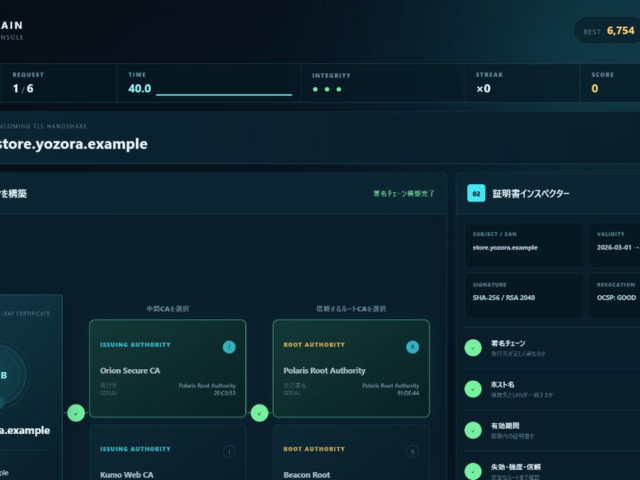The height and width of the screenshot is (480, 640).
Task: Click the store.yozora.example hostname heading
Action: coord(73,144)
